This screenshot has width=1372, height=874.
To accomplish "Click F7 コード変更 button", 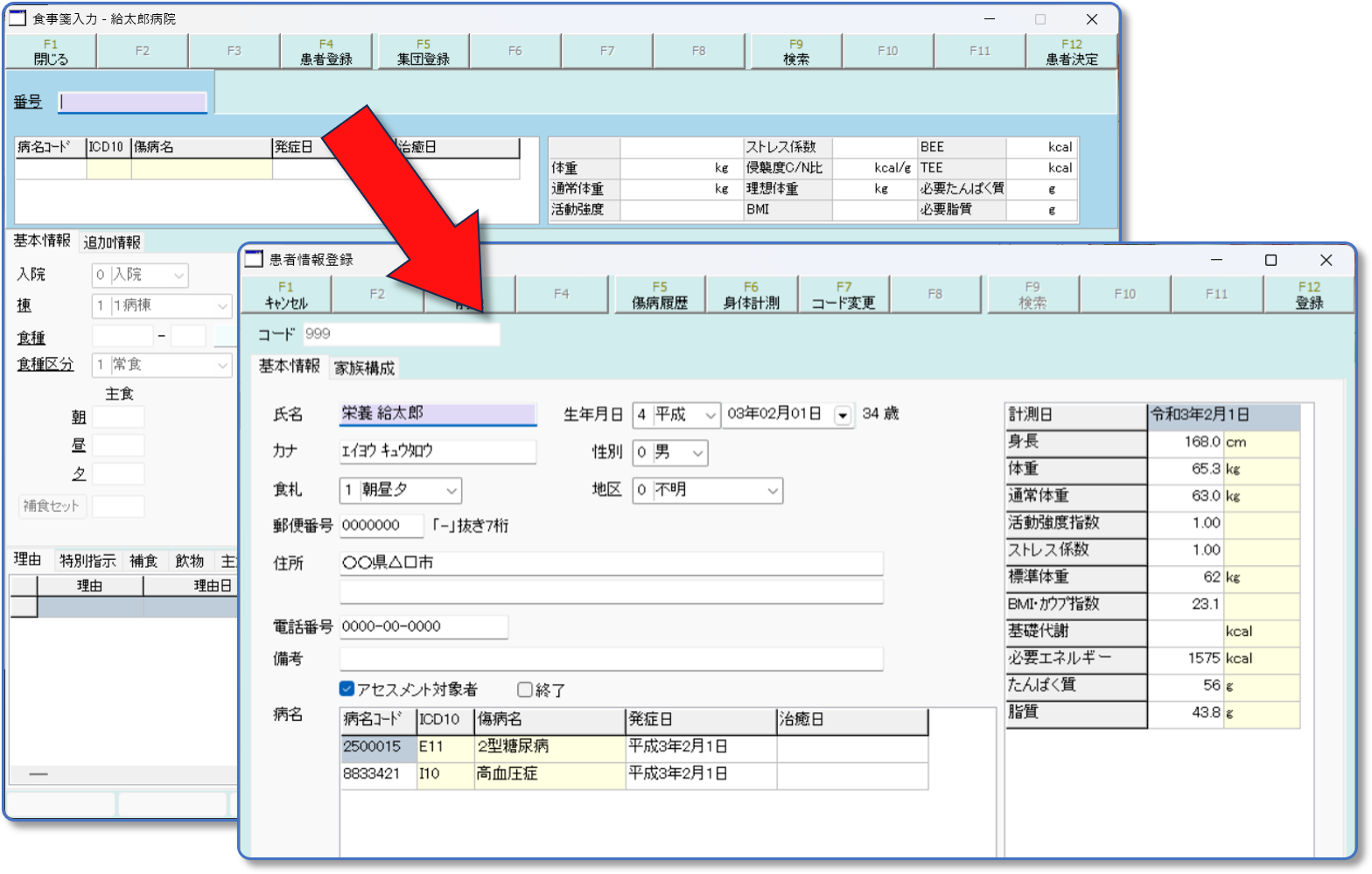I will coord(843,295).
